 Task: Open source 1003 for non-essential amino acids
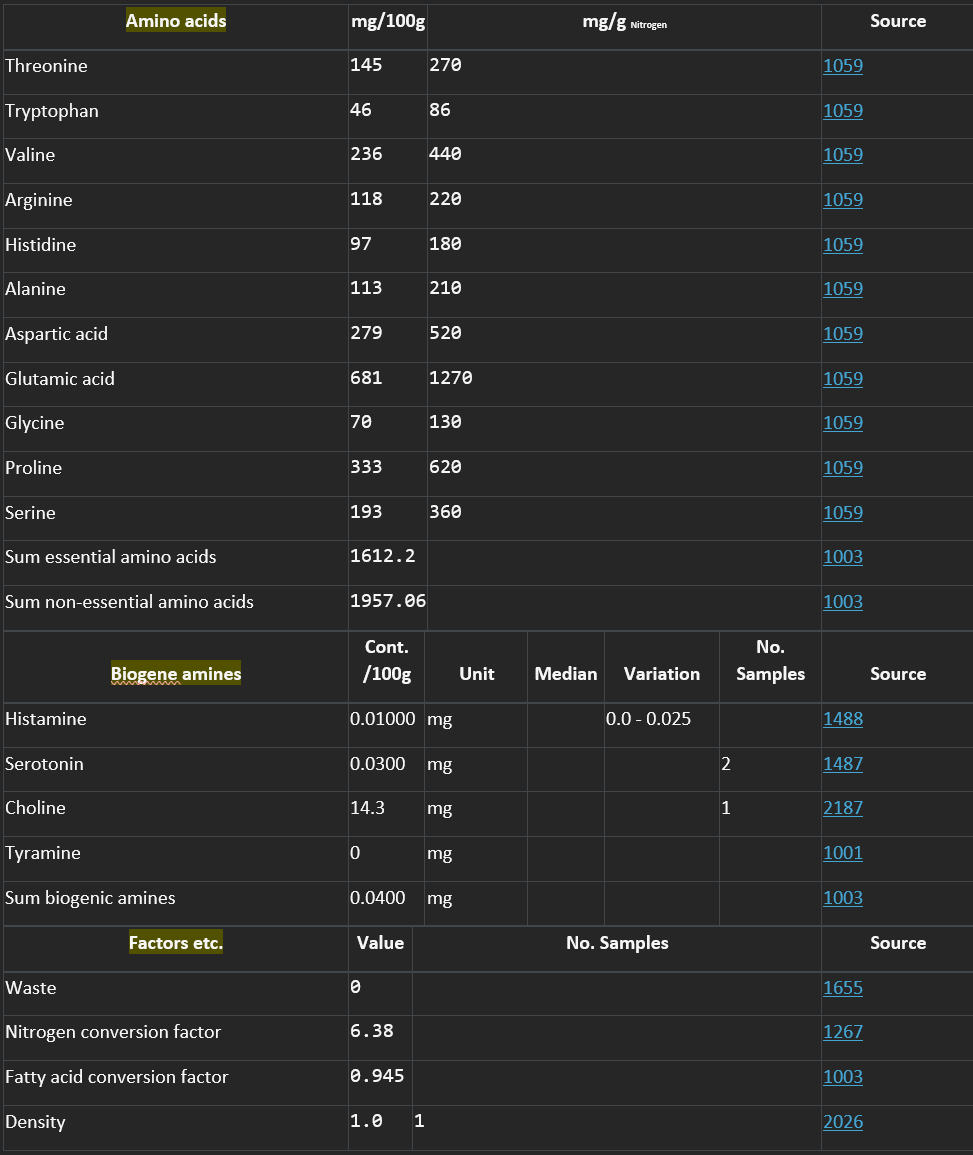click(x=843, y=602)
